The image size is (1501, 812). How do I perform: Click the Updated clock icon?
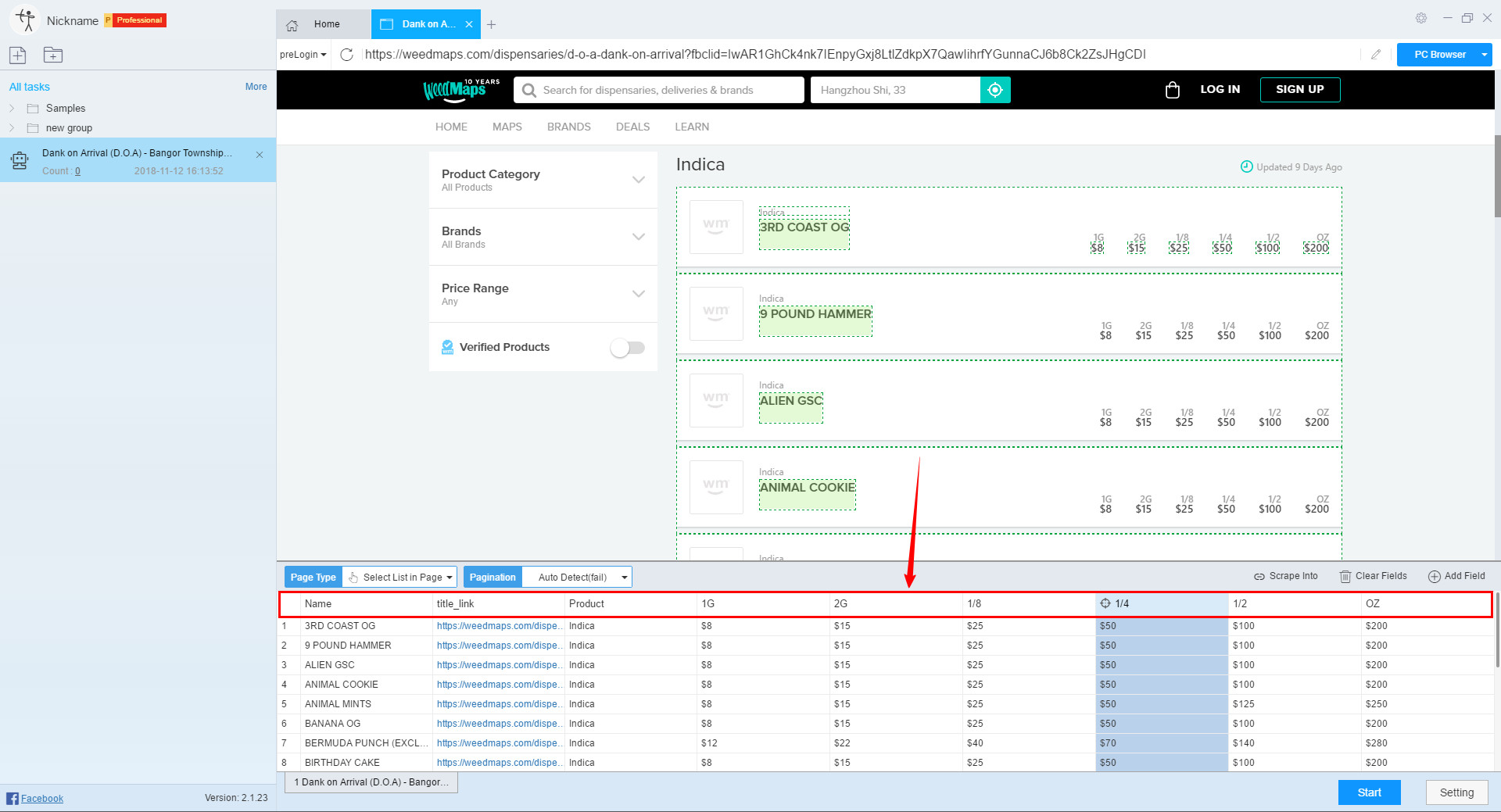pos(1247,166)
